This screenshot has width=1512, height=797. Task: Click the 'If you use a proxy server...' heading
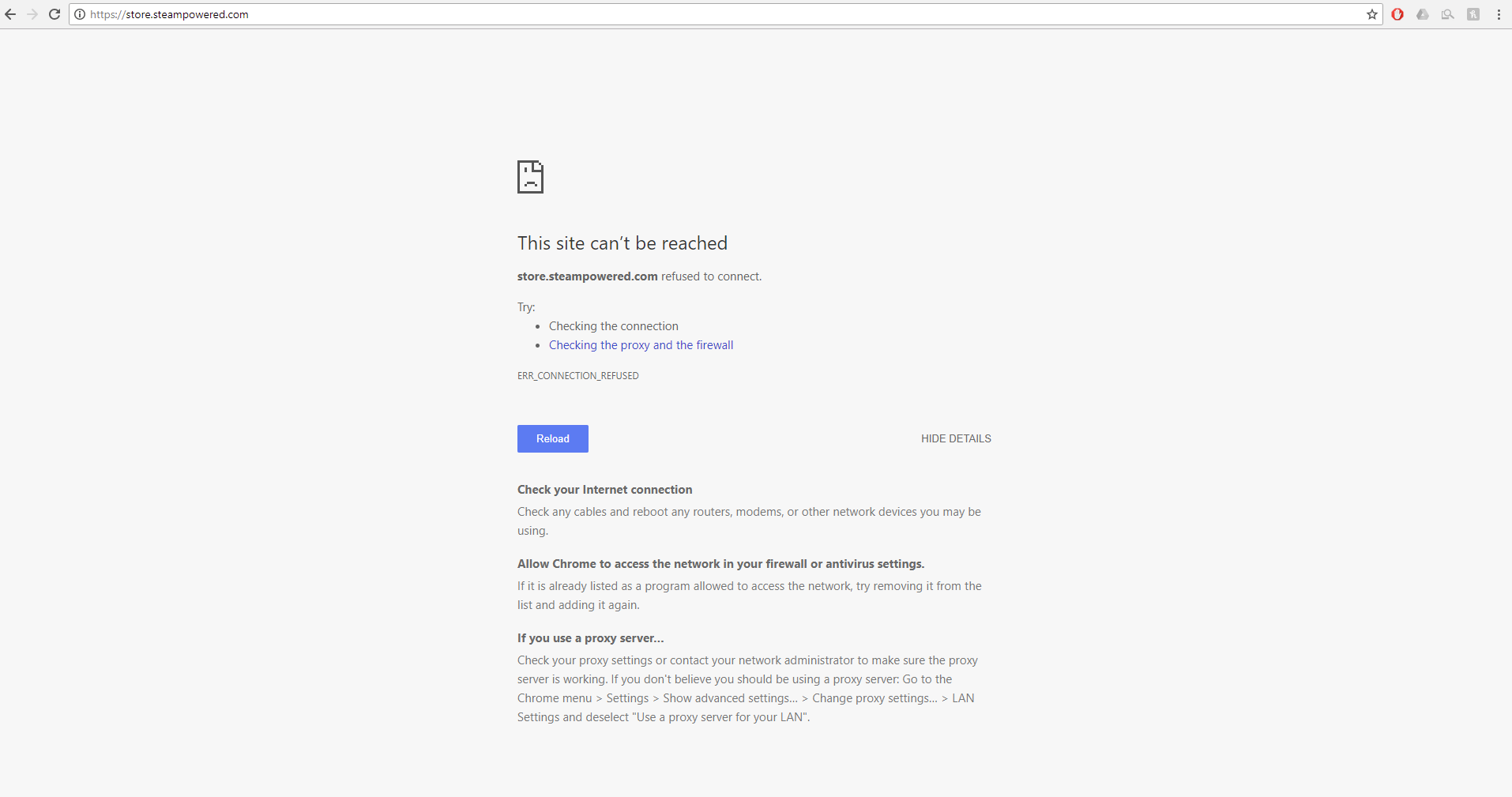click(x=591, y=638)
